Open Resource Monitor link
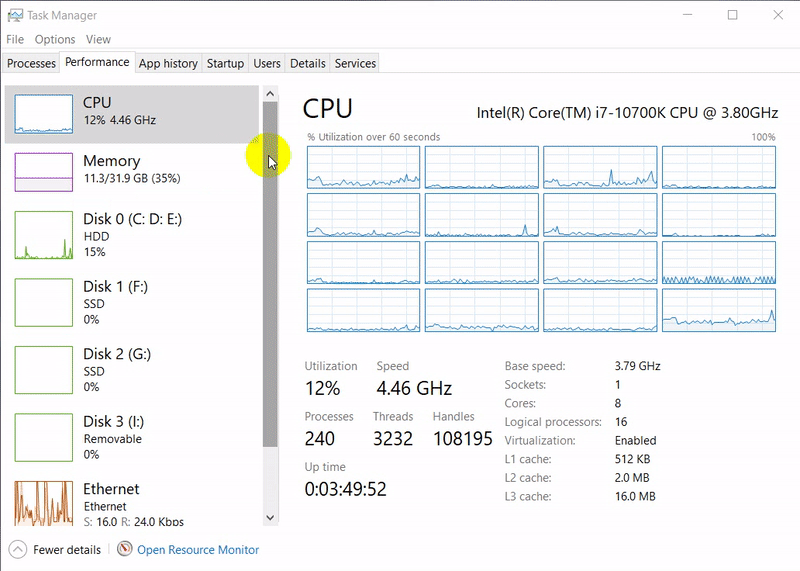 [198, 549]
